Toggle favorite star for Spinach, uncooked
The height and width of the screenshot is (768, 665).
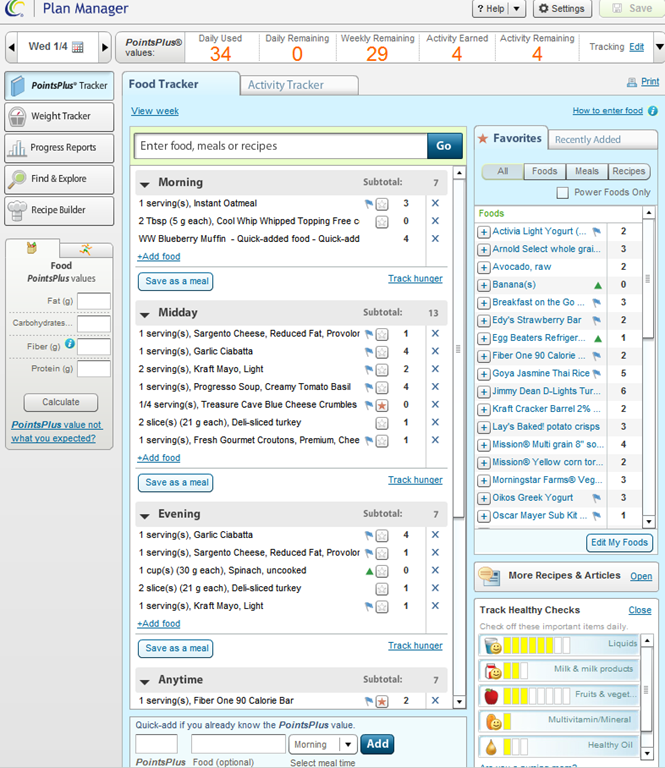coord(382,571)
